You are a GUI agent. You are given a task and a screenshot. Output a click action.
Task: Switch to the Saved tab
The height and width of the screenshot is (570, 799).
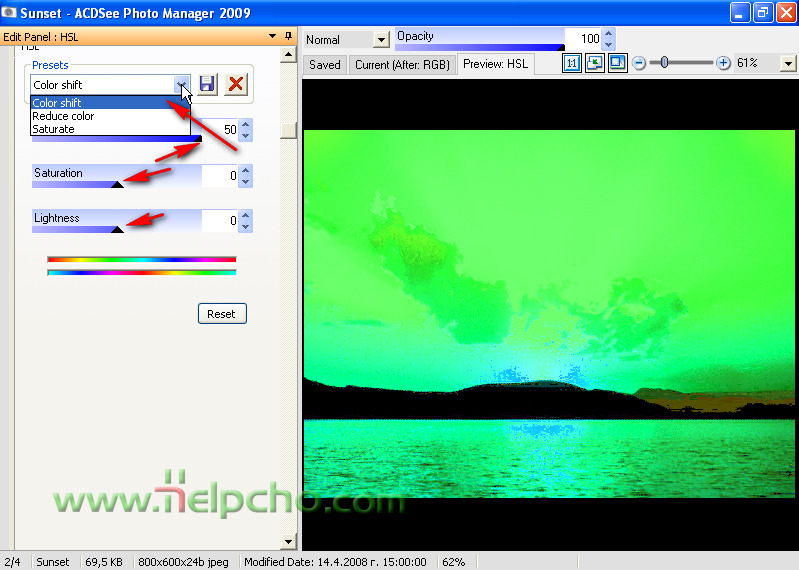(x=325, y=65)
